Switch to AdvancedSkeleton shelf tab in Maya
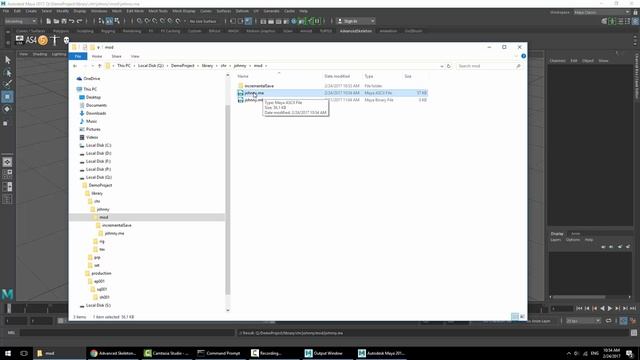This screenshot has height=360, width=640. 356,31
